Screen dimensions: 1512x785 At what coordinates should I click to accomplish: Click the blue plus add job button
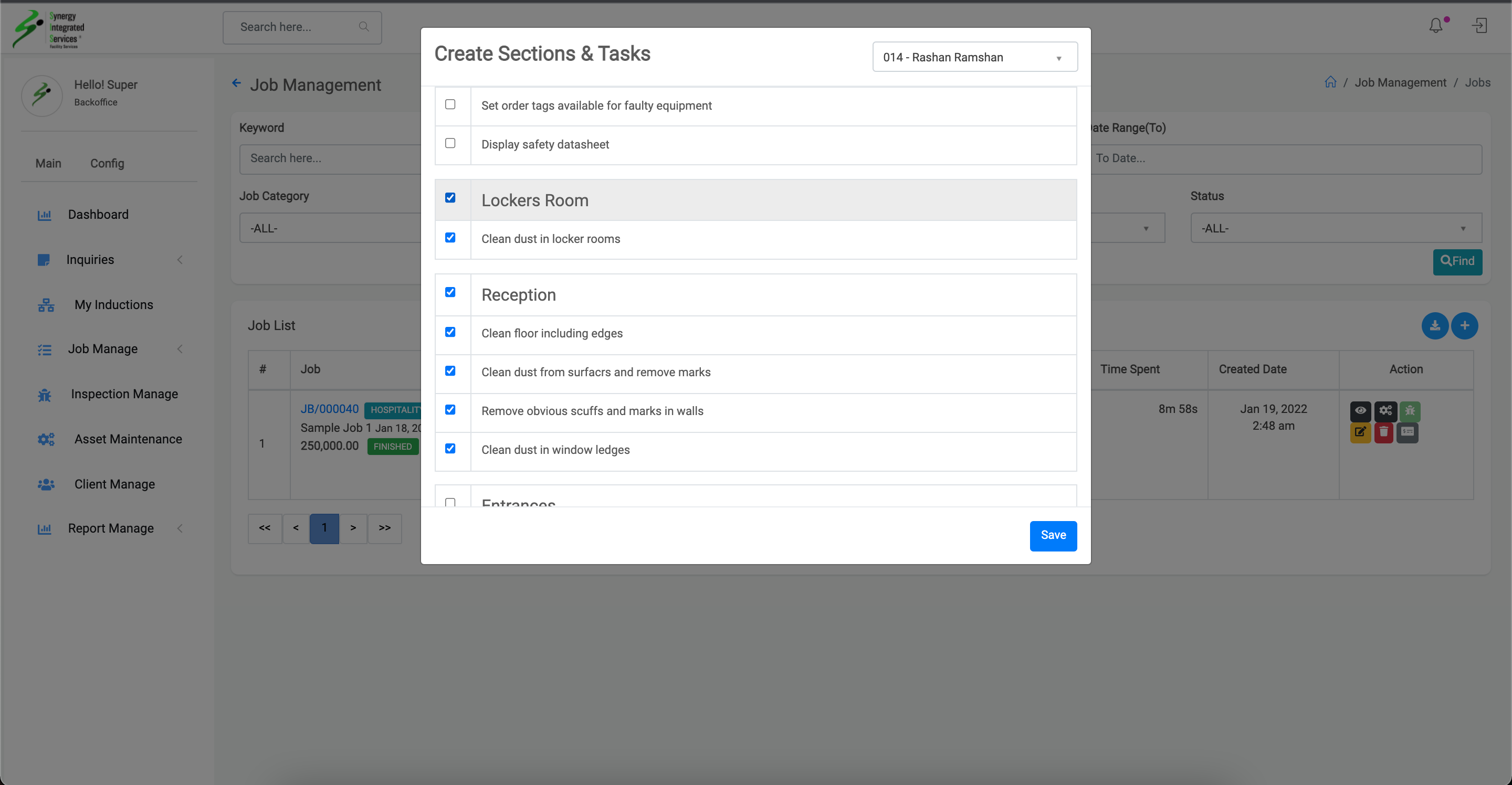(x=1464, y=326)
